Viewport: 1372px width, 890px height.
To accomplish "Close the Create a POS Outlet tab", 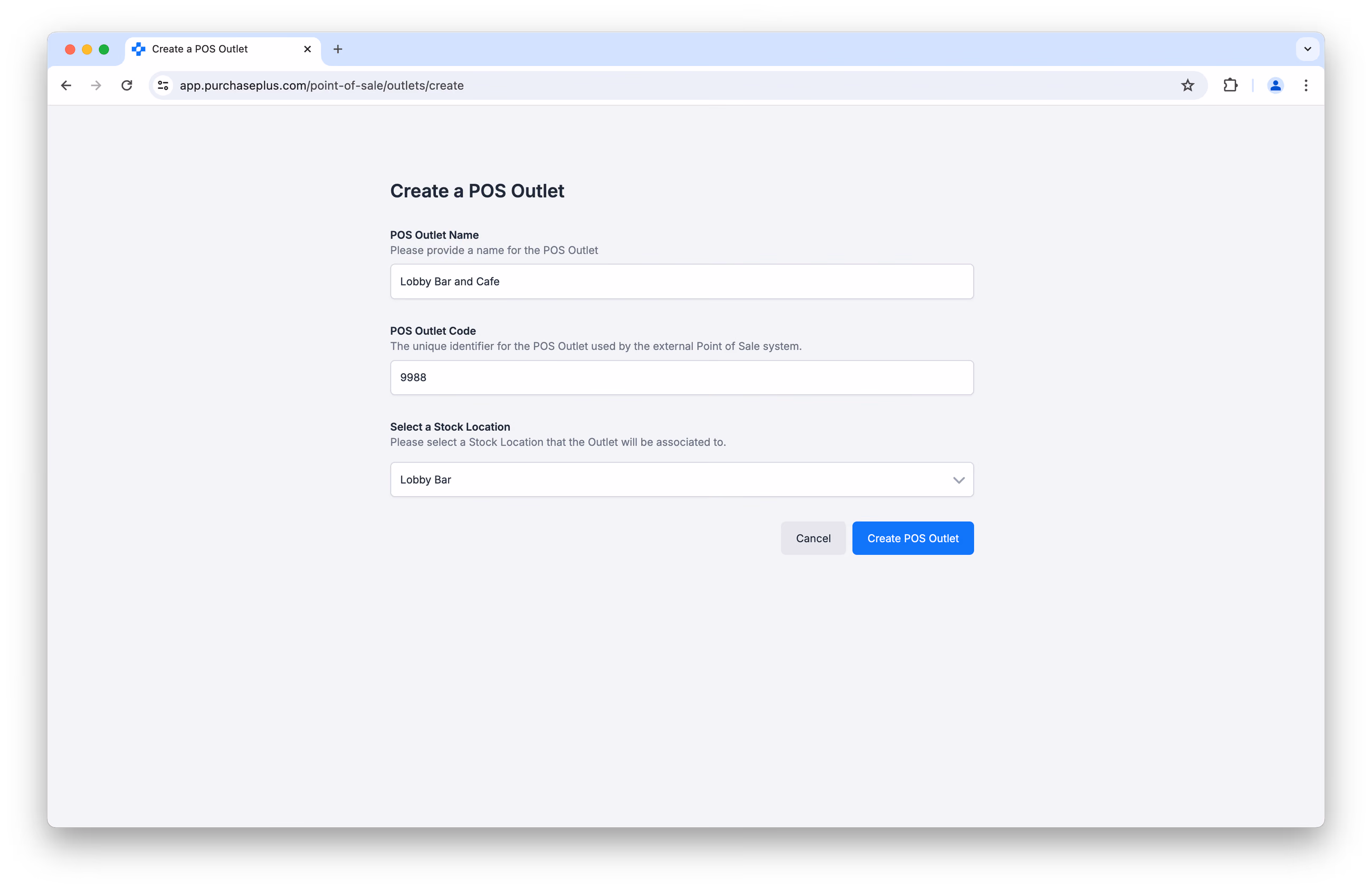I will [x=307, y=49].
